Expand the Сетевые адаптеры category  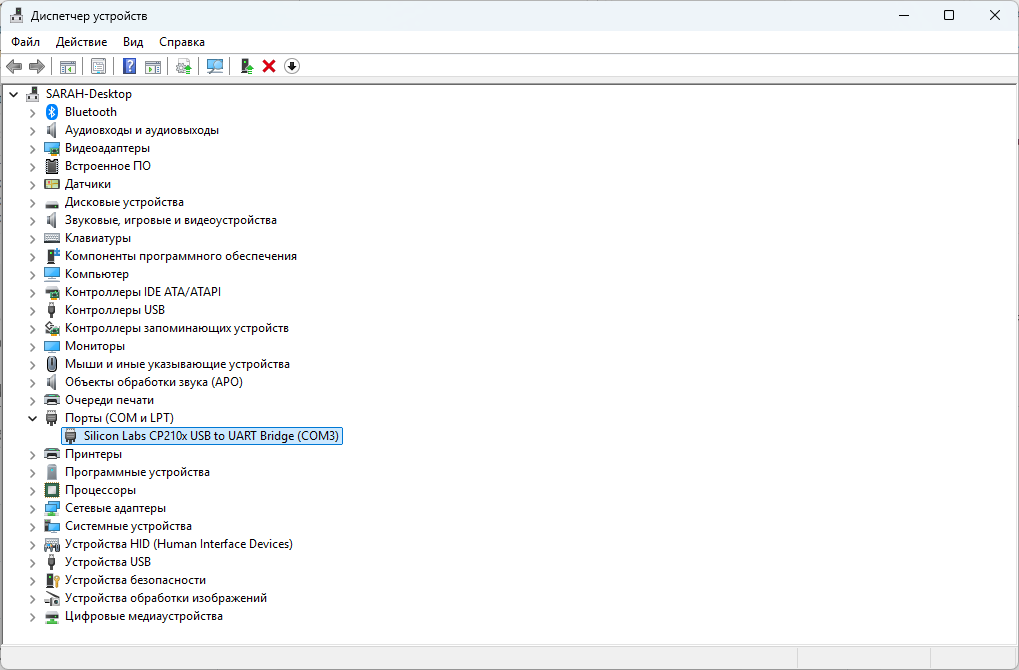click(32, 508)
